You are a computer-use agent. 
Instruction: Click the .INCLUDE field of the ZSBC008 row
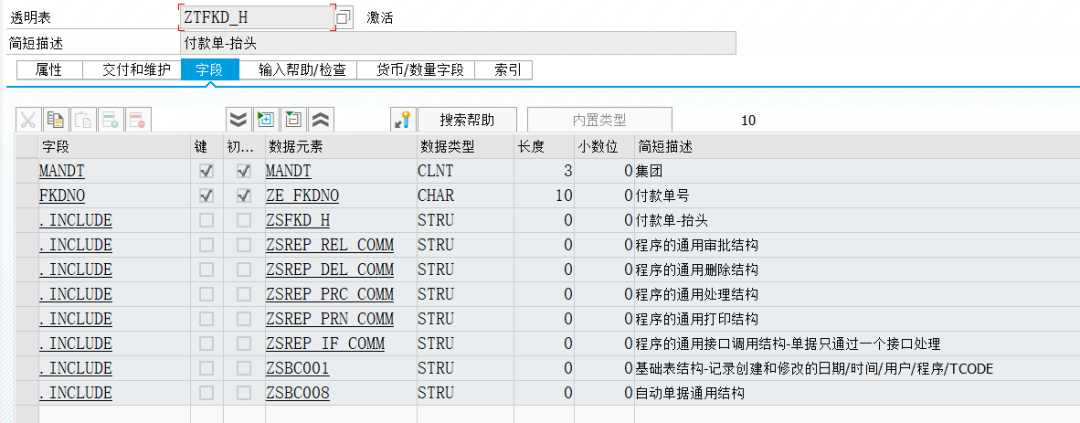click(x=114, y=393)
